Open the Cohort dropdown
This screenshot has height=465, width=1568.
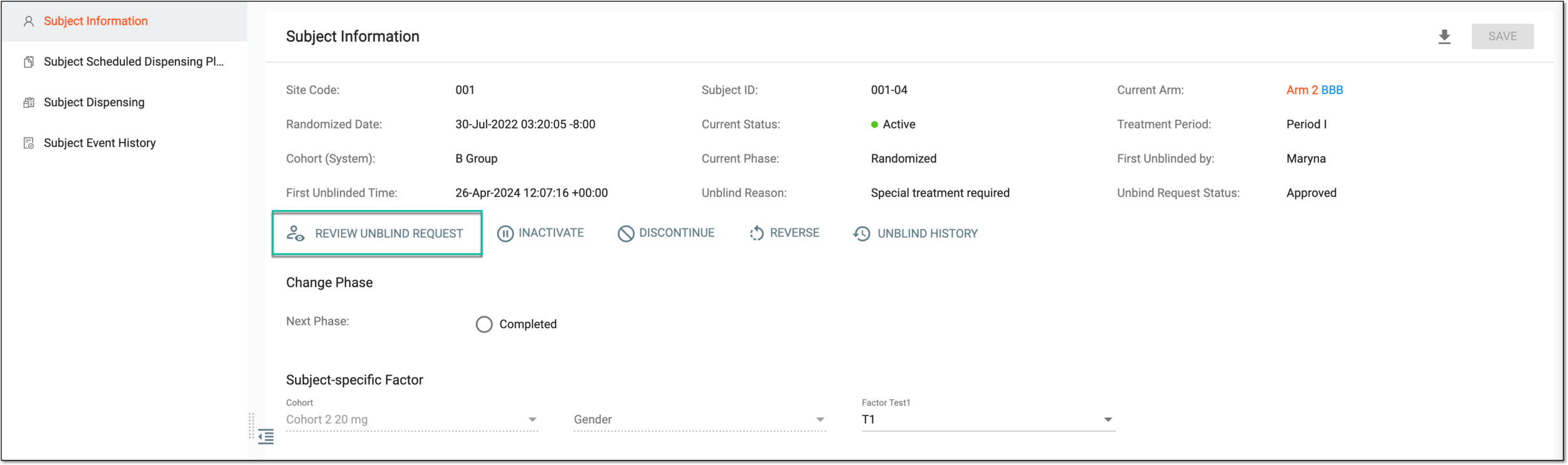(x=412, y=420)
